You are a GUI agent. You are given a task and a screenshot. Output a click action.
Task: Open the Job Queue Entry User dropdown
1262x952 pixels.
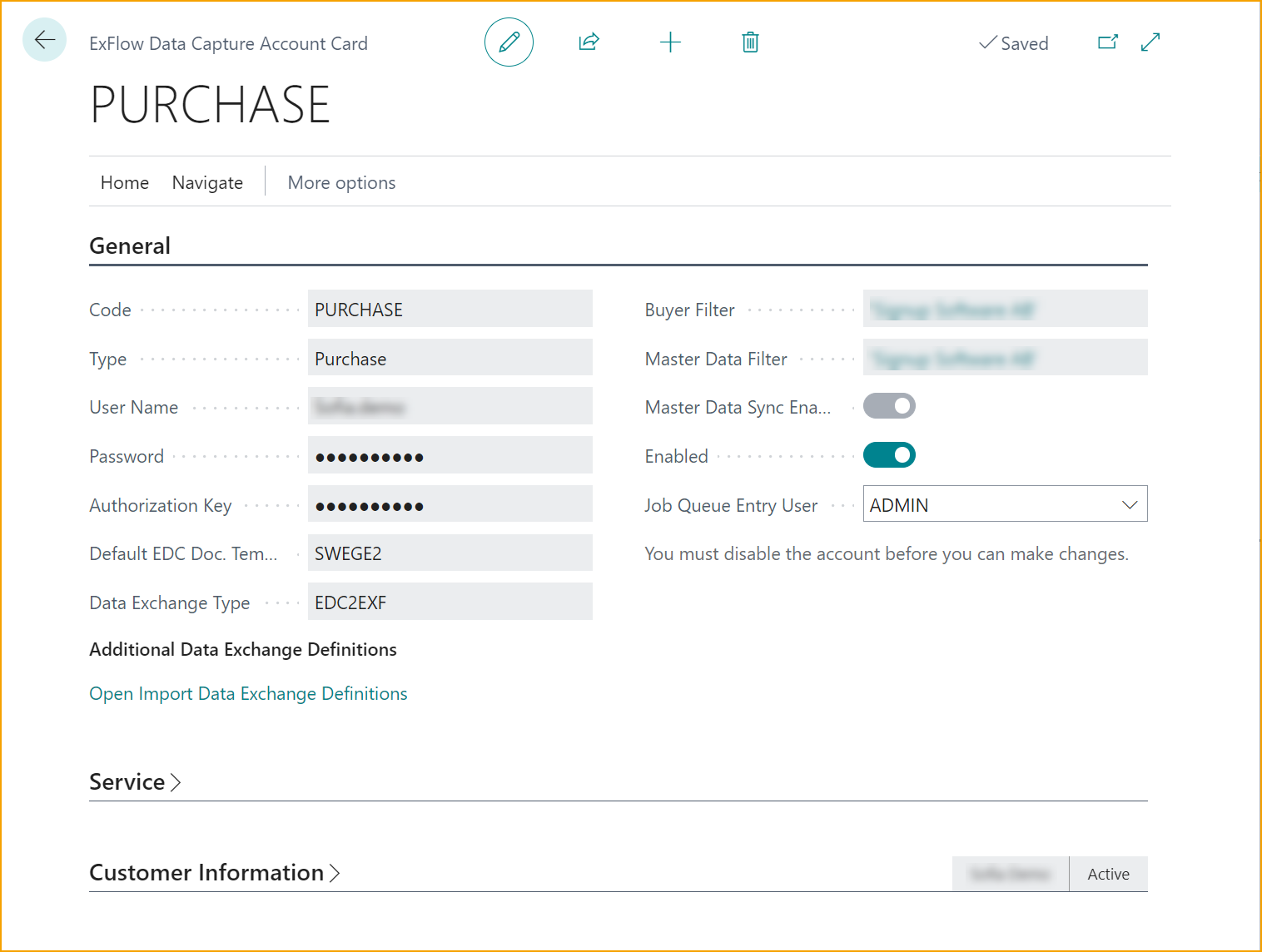(1130, 504)
